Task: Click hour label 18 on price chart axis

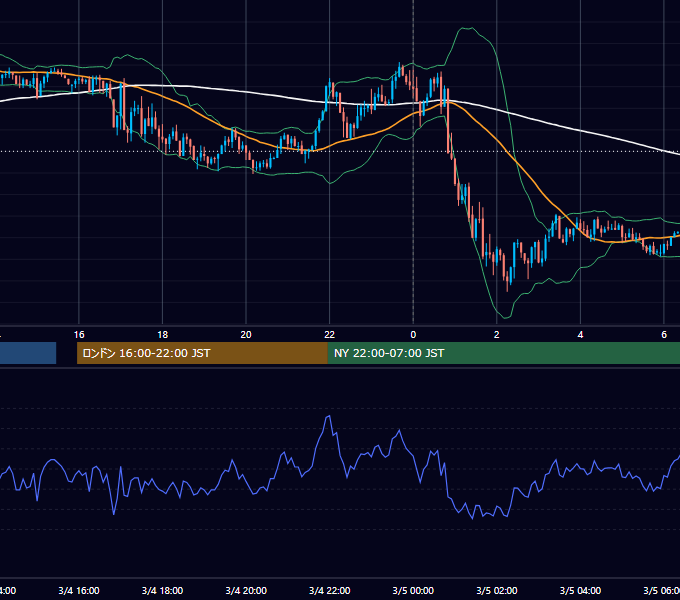Action: pos(162,335)
